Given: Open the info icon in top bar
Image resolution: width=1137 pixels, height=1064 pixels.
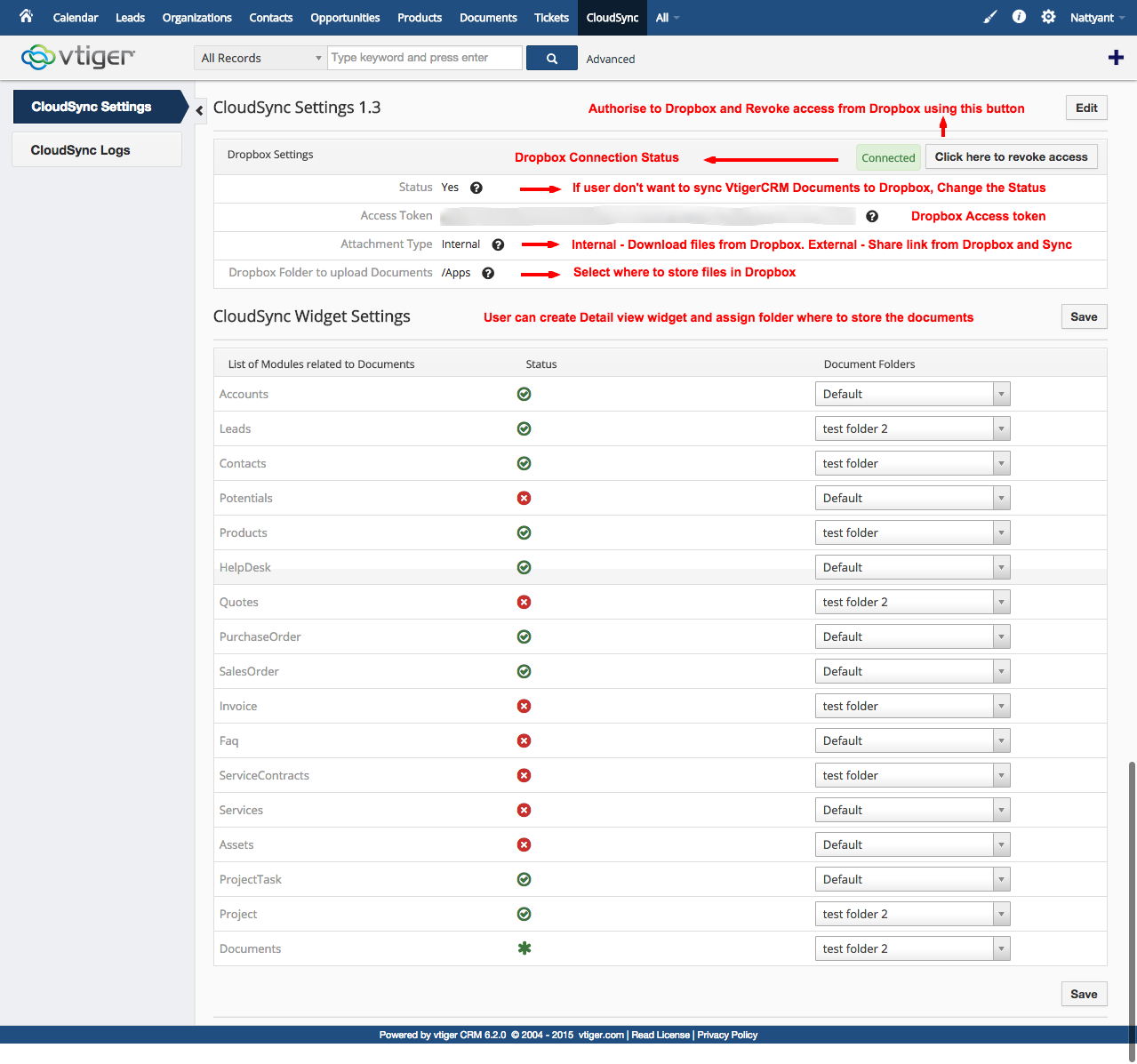Looking at the screenshot, I should click(1020, 17).
